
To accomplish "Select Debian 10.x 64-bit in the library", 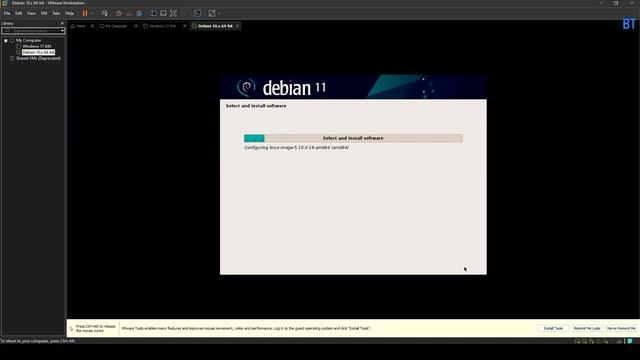I will coord(38,53).
